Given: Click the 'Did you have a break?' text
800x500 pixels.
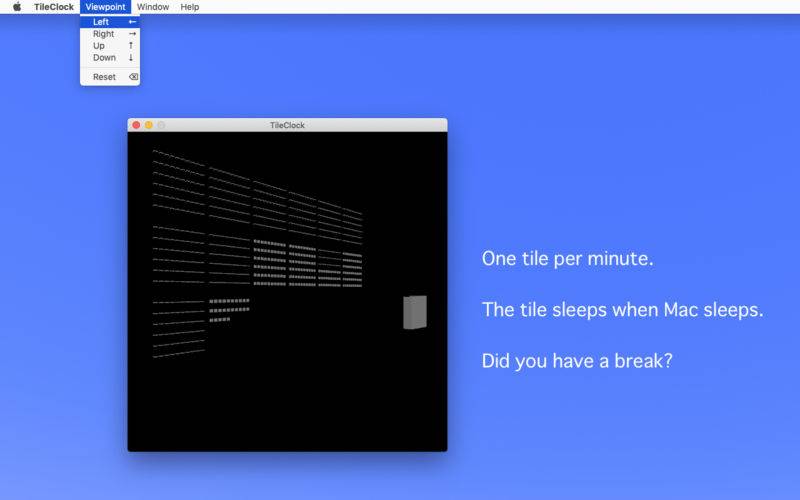Looking at the screenshot, I should coord(577,361).
